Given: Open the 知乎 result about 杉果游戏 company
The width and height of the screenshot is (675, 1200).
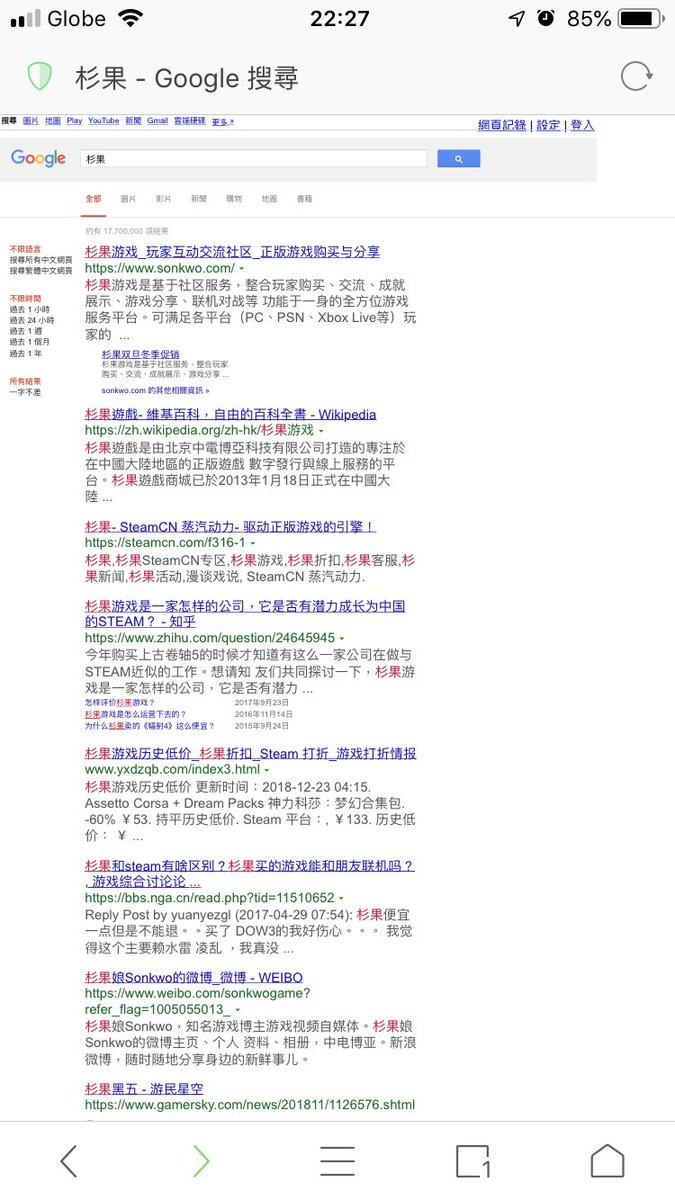Looking at the screenshot, I should pos(245,613).
